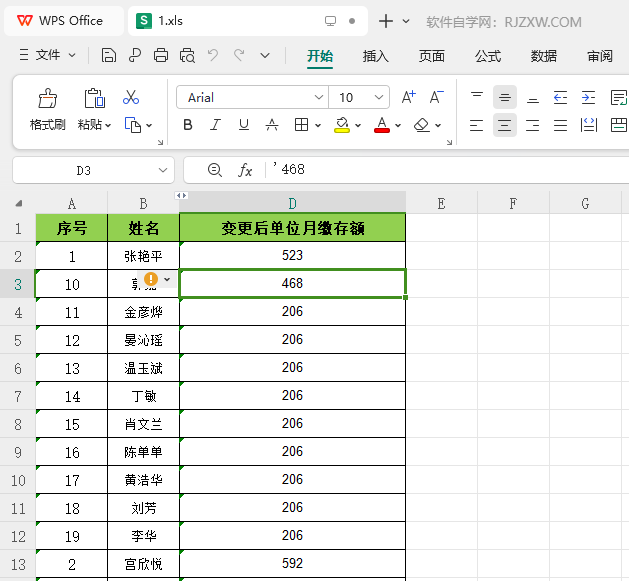The height and width of the screenshot is (581, 629).
Task: Click the Format Painter brush icon
Action: (48, 99)
